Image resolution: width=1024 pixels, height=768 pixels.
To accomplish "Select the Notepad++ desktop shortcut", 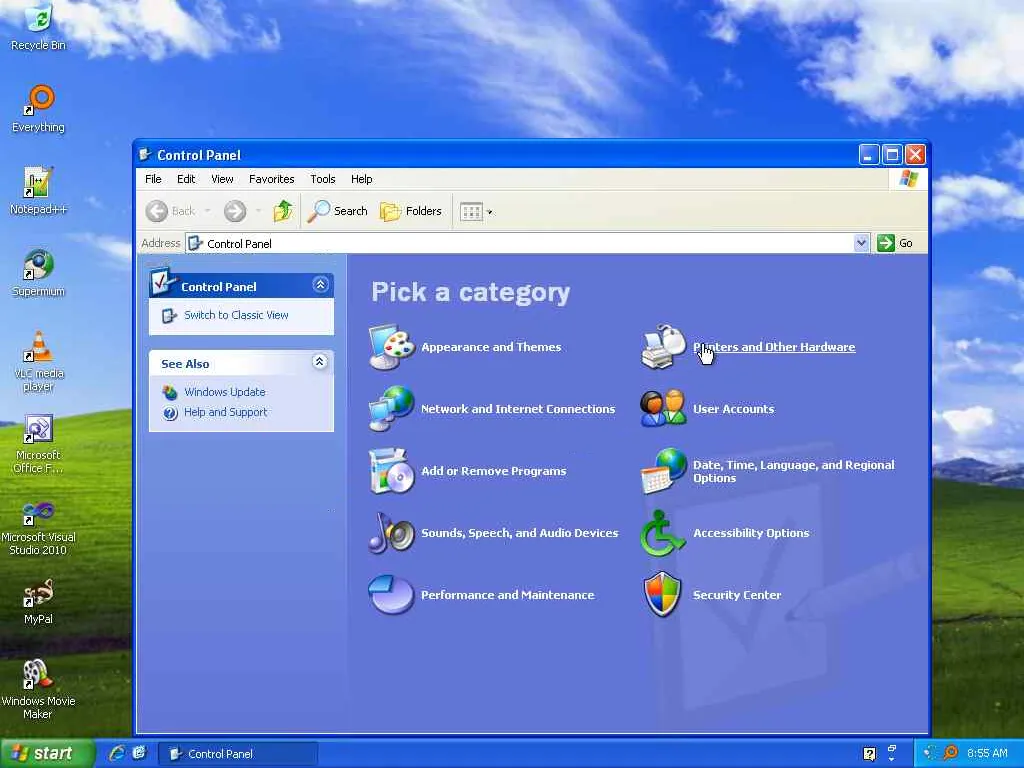I will 39,191.
